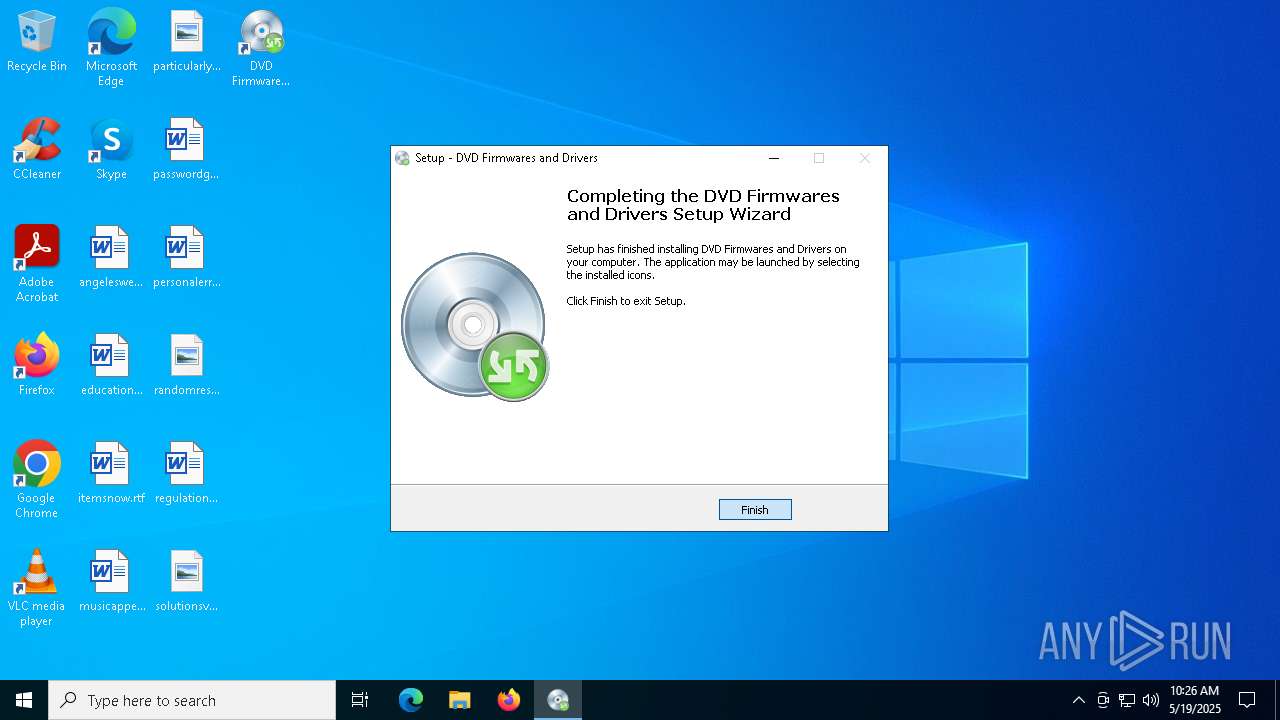Open the Action Center notifications icon

click(x=1247, y=700)
